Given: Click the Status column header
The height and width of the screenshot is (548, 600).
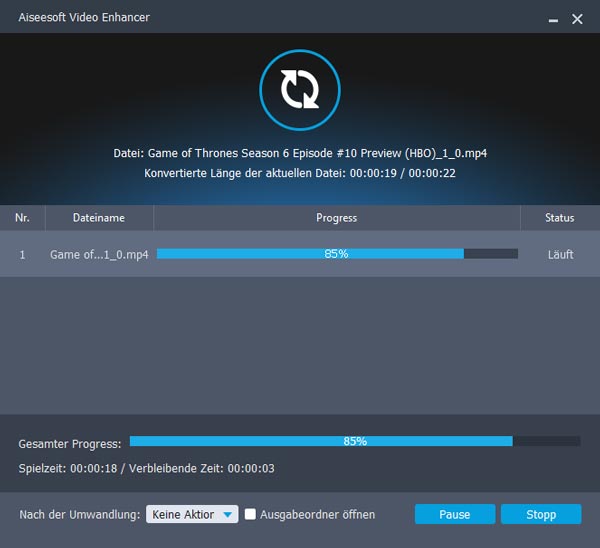Looking at the screenshot, I should pyautogui.click(x=559, y=218).
